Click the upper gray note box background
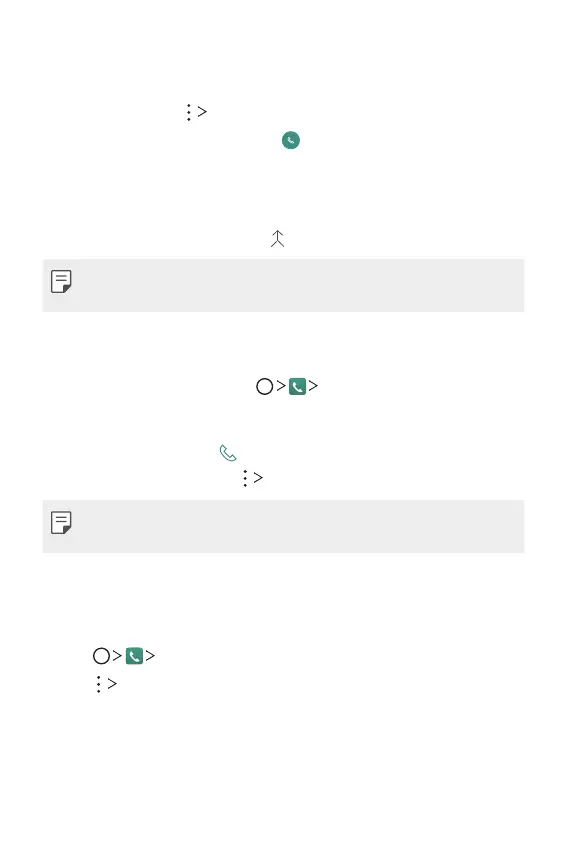This screenshot has width=567, height=850. (x=284, y=285)
